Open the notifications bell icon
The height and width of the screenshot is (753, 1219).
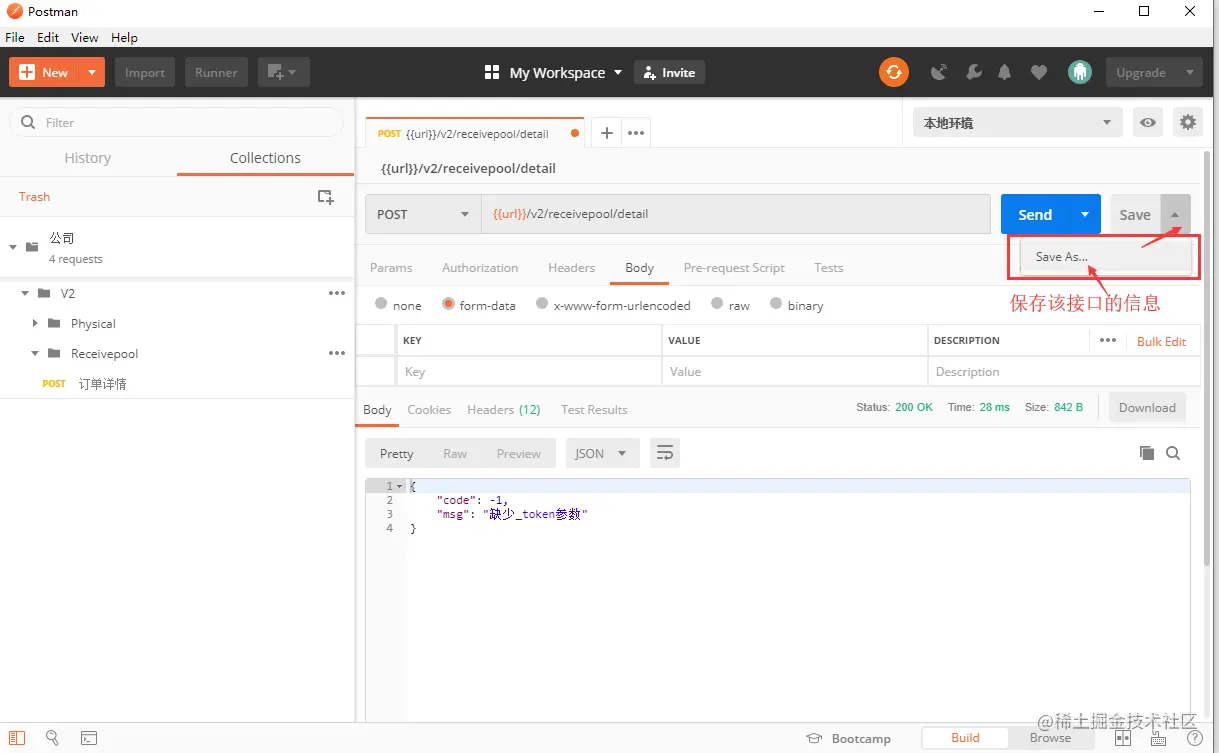click(x=1005, y=72)
